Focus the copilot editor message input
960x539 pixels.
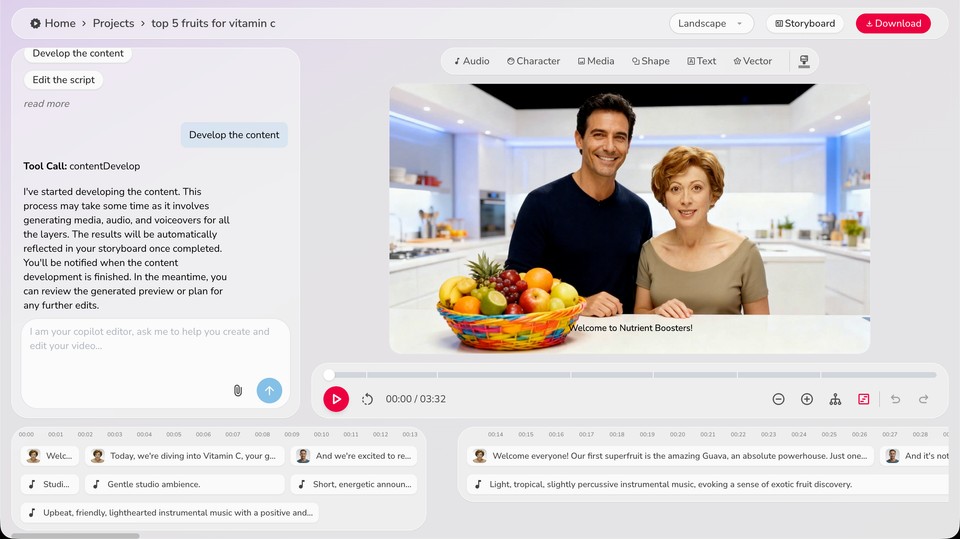tap(150, 345)
